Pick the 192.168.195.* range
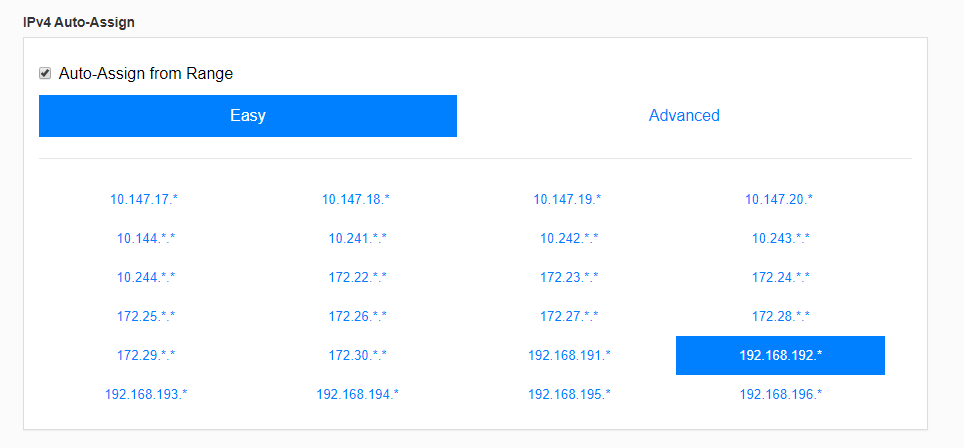 569,394
